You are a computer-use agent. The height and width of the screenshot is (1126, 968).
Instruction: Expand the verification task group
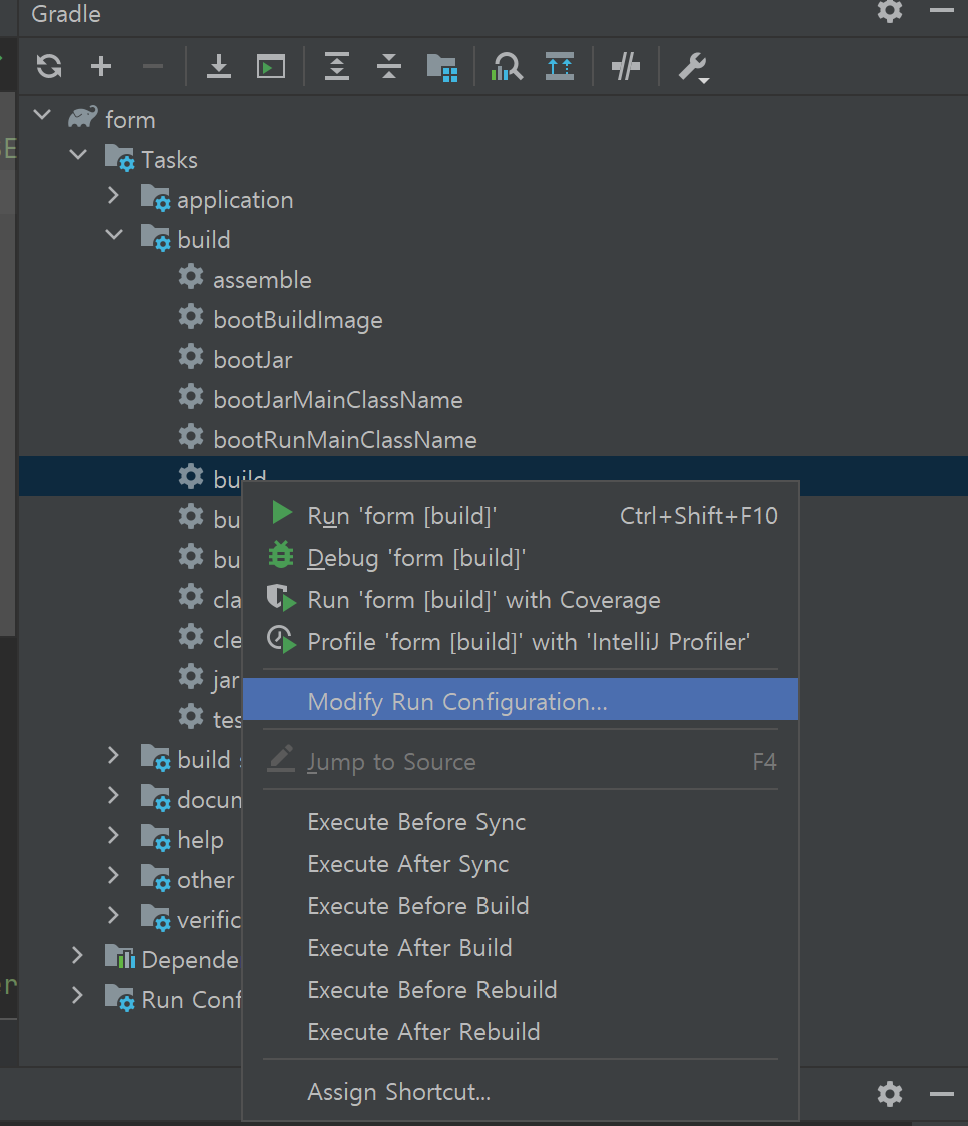click(113, 915)
